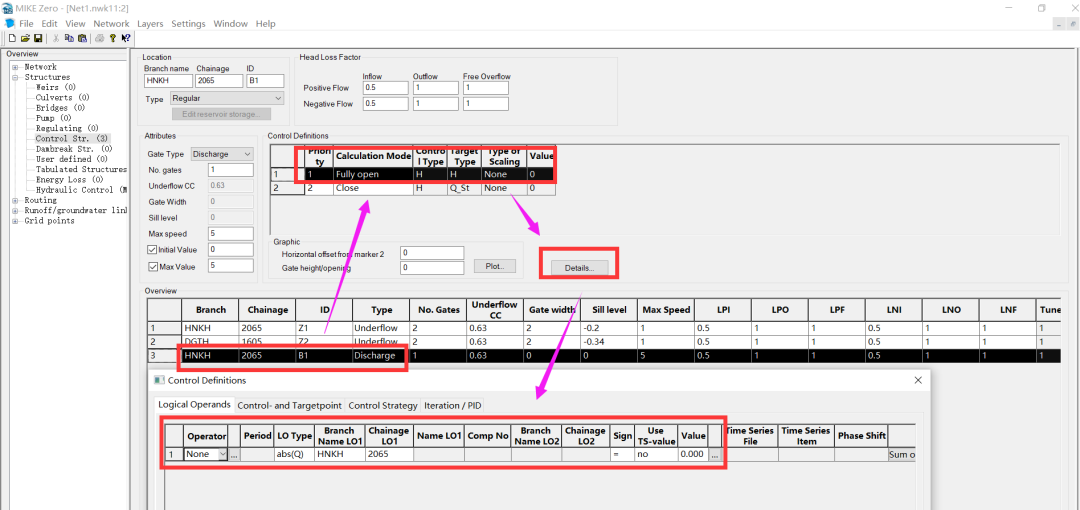Select Weirs (0) in the tree
The height and width of the screenshot is (510, 1080).
pos(56,88)
